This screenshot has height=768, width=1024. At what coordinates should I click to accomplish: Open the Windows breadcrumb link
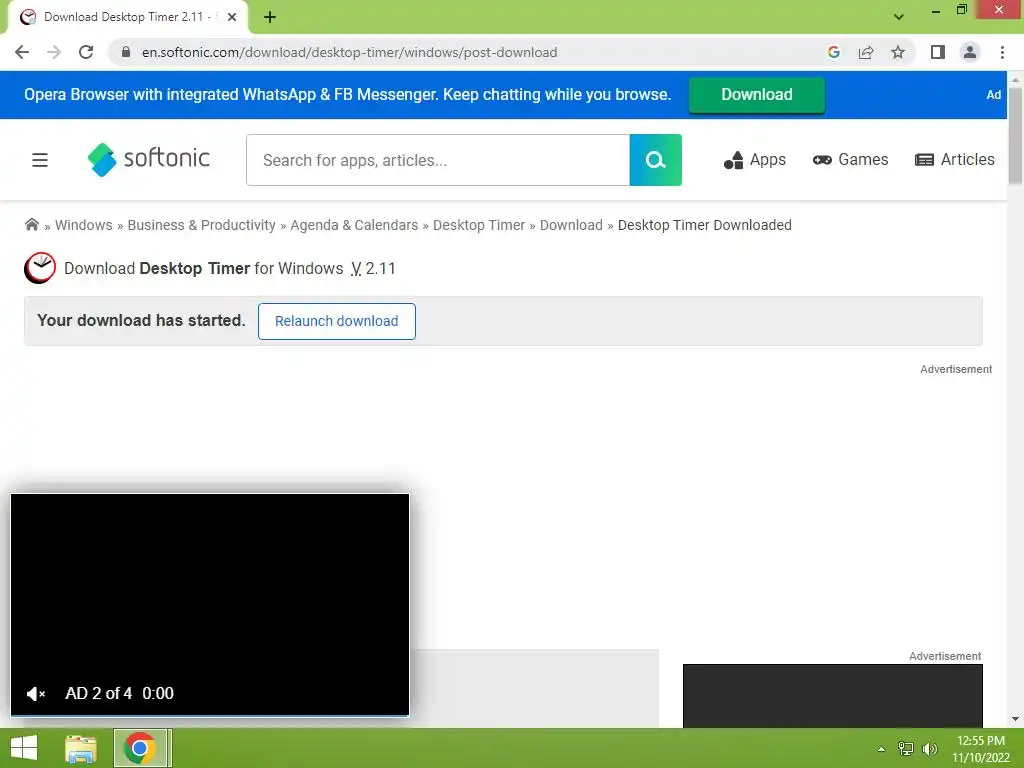(x=84, y=225)
